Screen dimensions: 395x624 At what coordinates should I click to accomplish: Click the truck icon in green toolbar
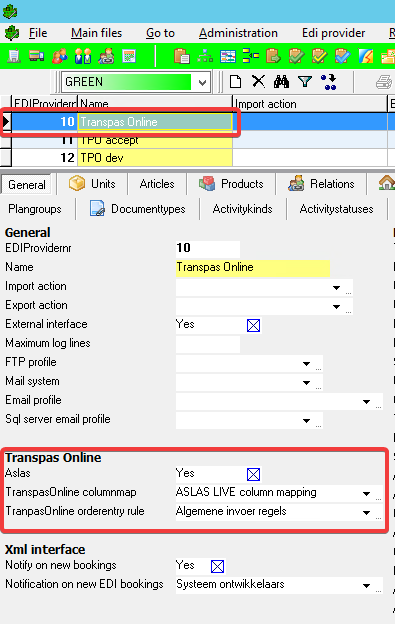pyautogui.click(x=37, y=56)
